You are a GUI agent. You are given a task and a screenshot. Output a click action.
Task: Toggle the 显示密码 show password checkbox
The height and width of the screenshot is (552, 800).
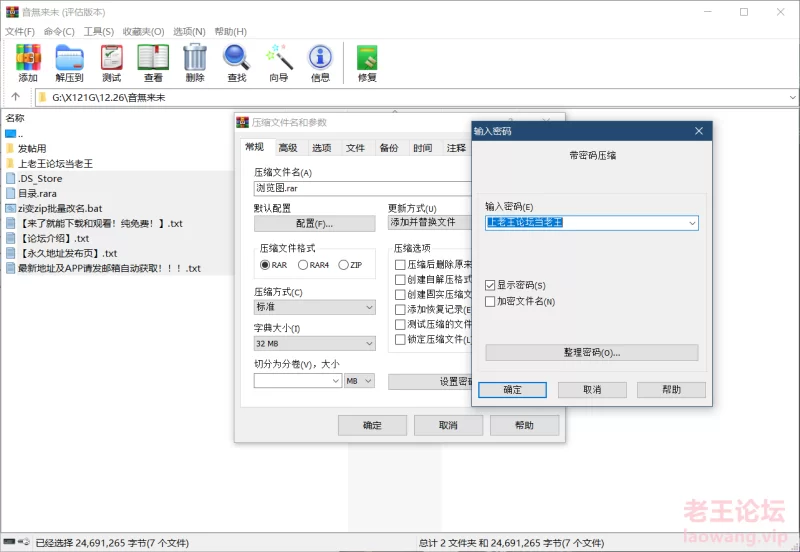pos(490,285)
